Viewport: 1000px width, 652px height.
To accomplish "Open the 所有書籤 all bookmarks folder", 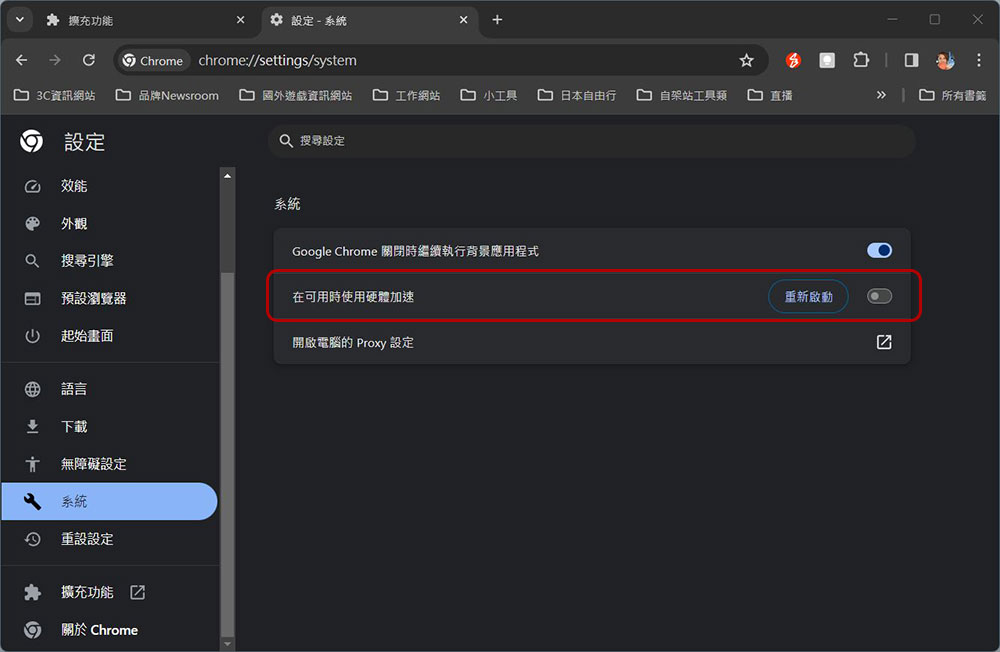I will 952,95.
